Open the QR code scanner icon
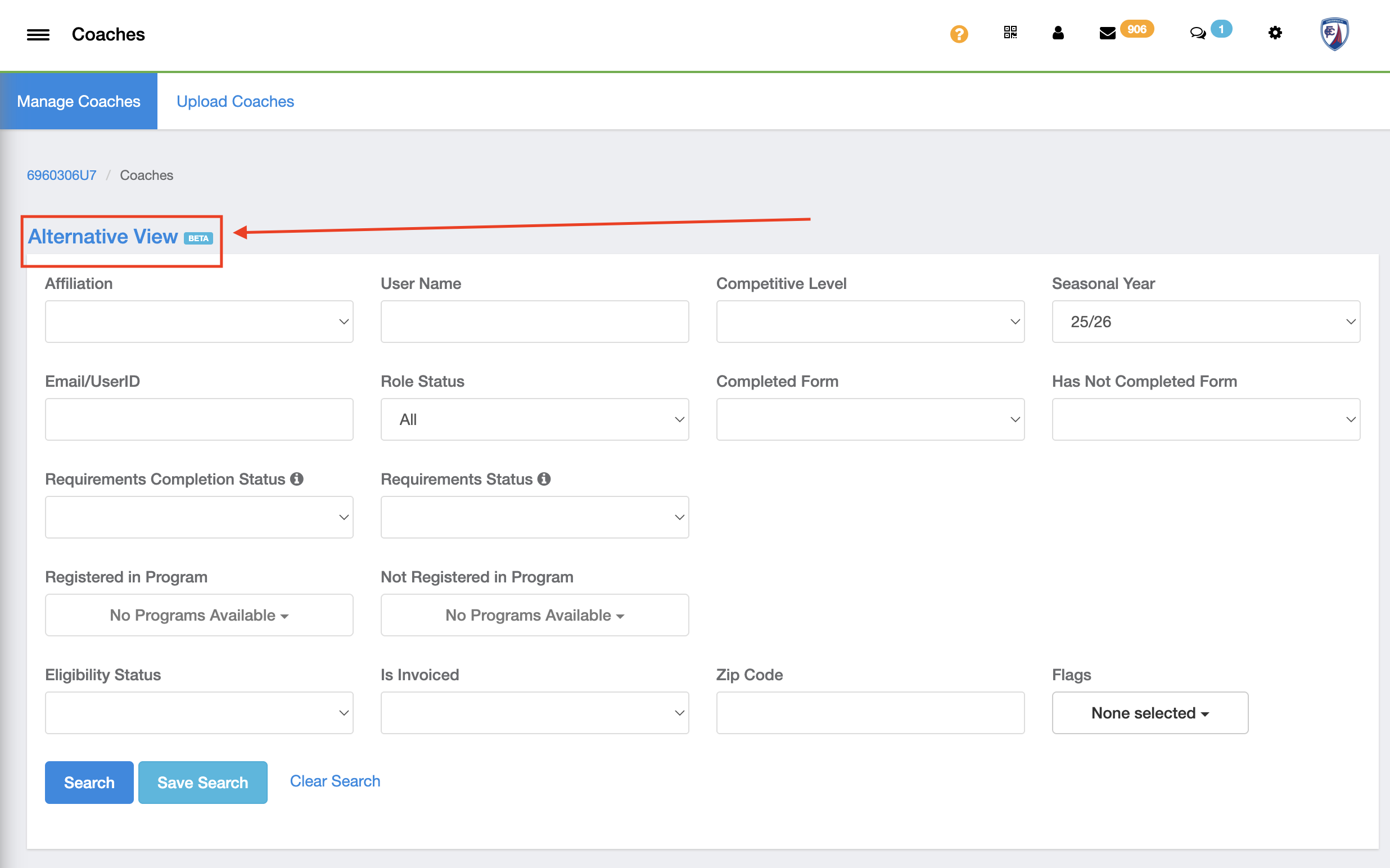This screenshot has height=868, width=1390. coord(1010,33)
